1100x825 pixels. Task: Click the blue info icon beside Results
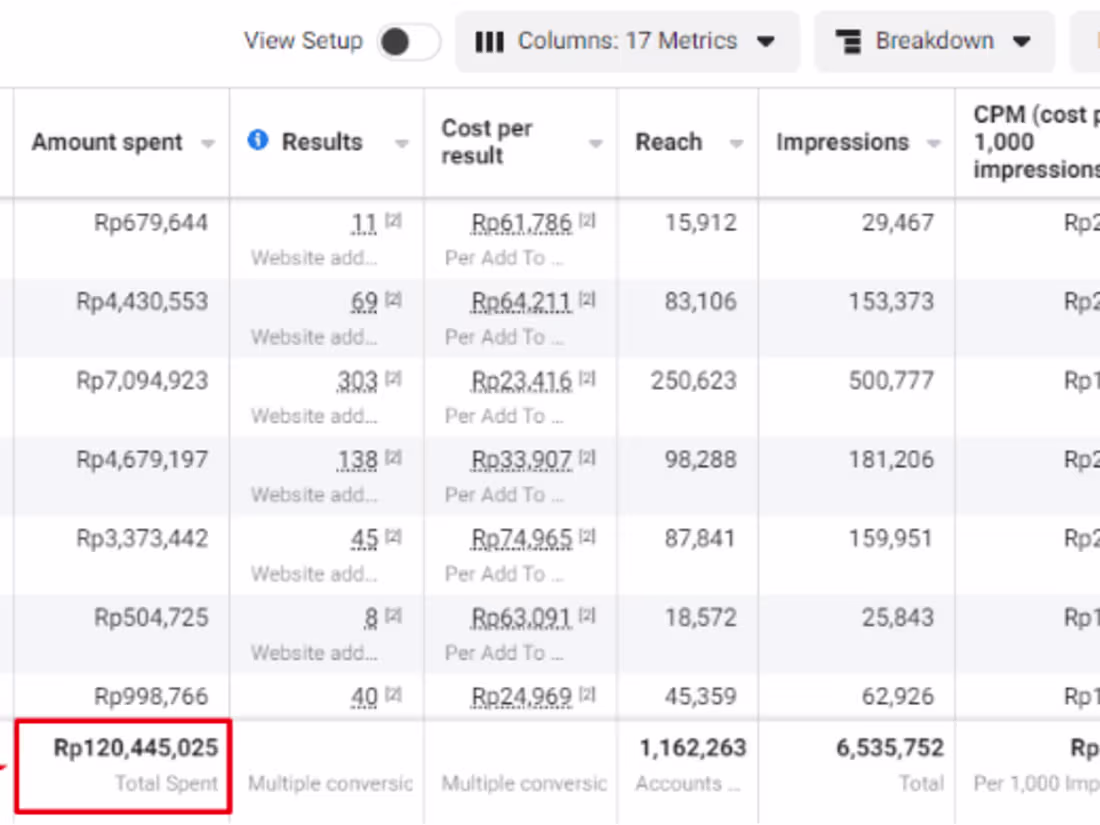258,141
